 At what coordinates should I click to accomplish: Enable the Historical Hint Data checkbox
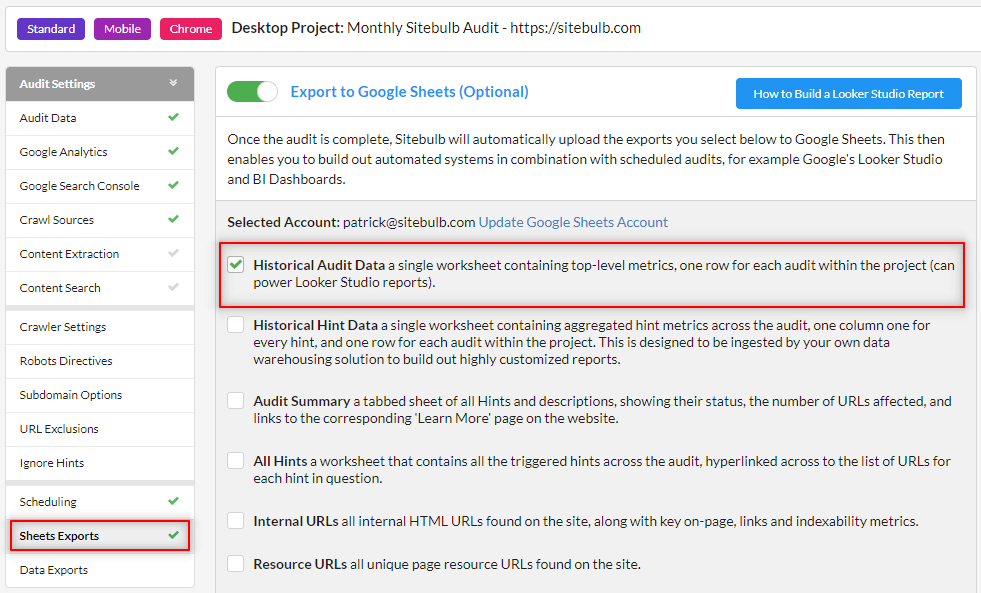pos(236,325)
